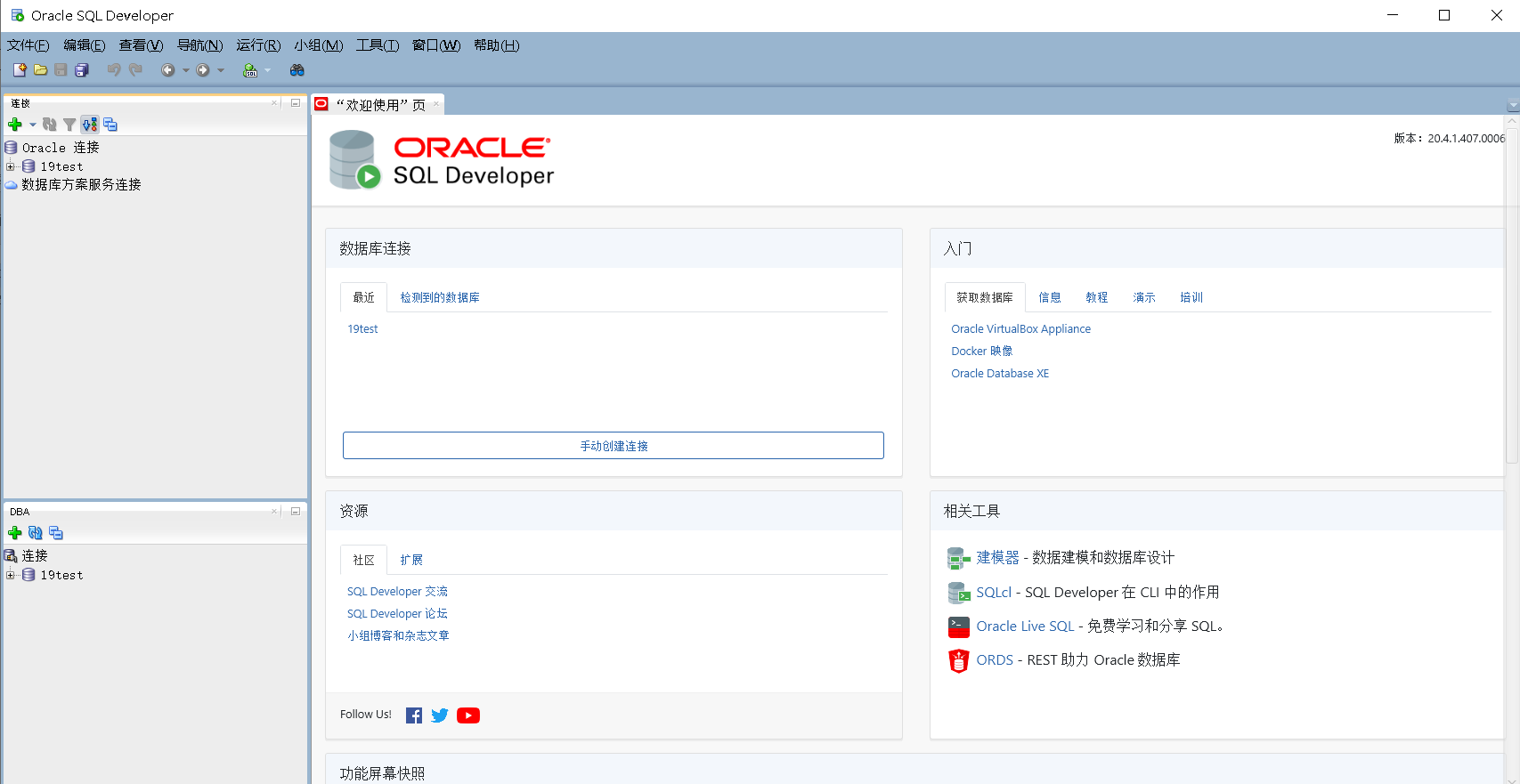Switch to the 培训 tab
Viewport: 1520px width, 784px height.
click(1191, 298)
